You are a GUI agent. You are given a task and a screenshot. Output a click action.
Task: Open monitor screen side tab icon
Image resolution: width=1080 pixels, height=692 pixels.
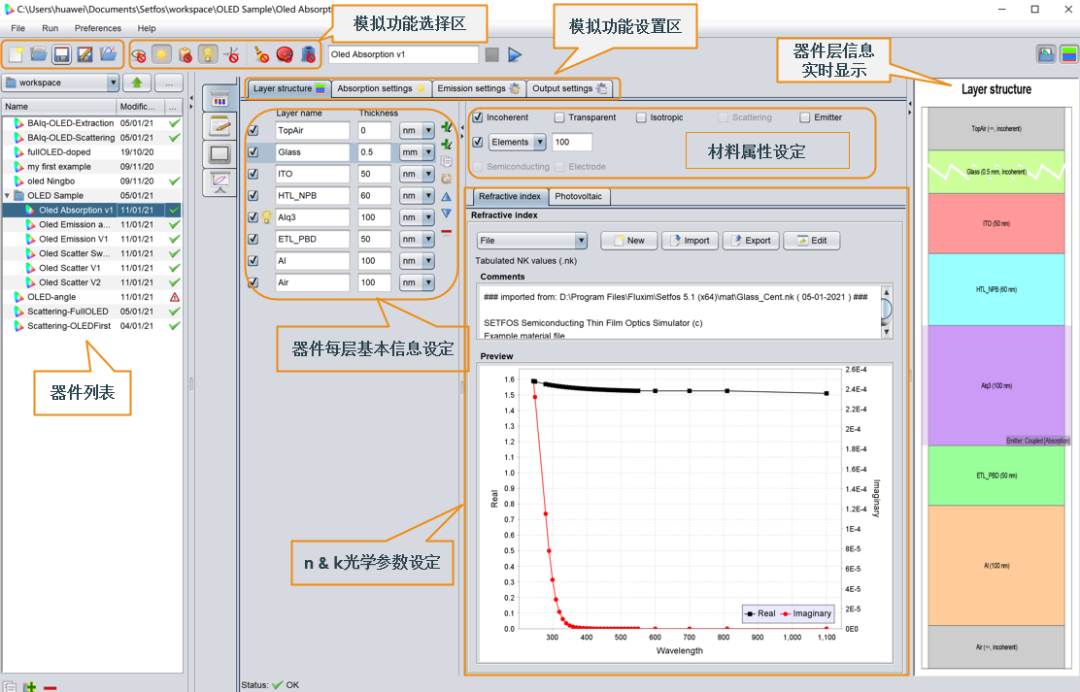[220, 154]
